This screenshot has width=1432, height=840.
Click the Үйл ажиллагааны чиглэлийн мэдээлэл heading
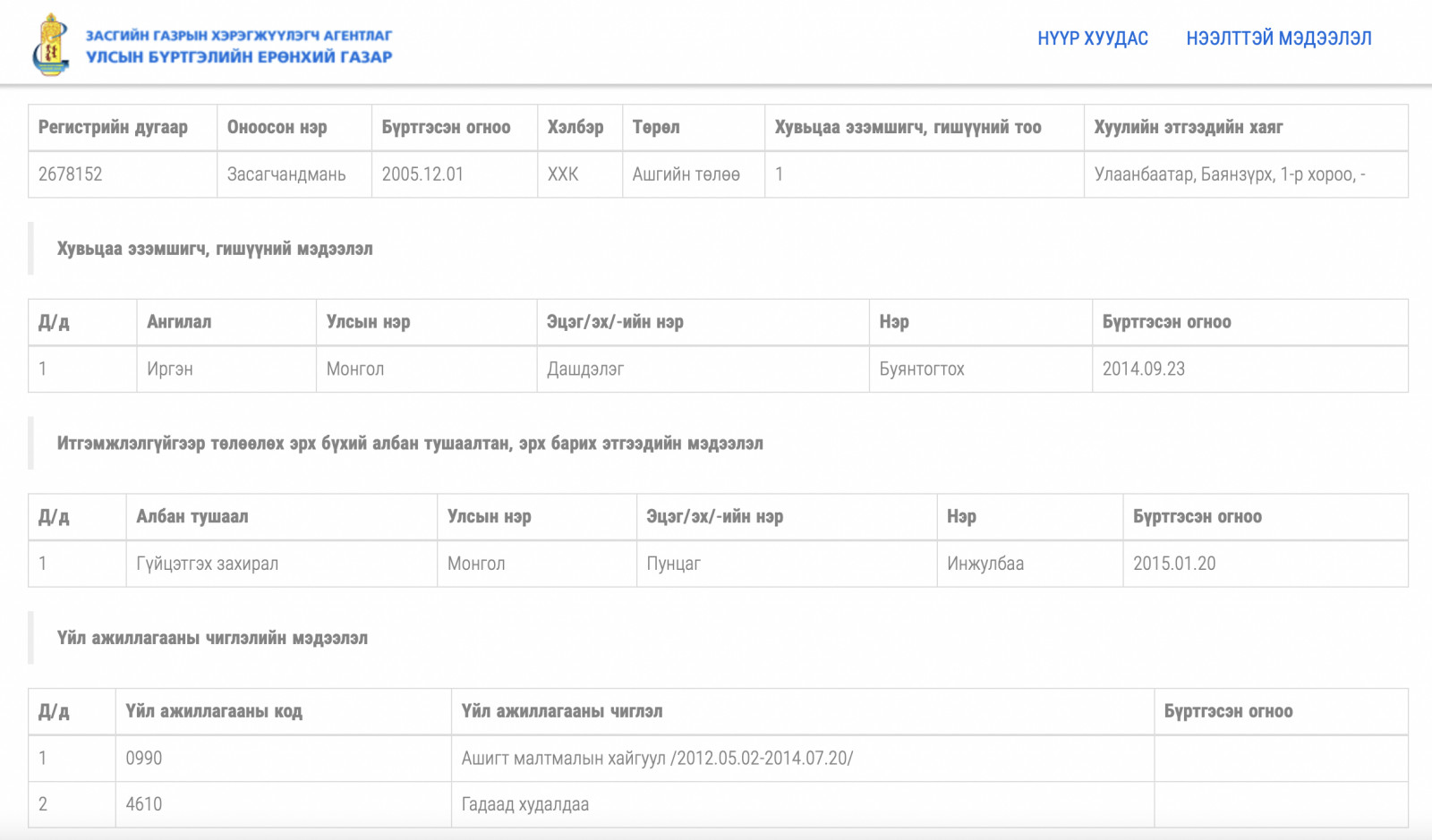[x=212, y=638]
